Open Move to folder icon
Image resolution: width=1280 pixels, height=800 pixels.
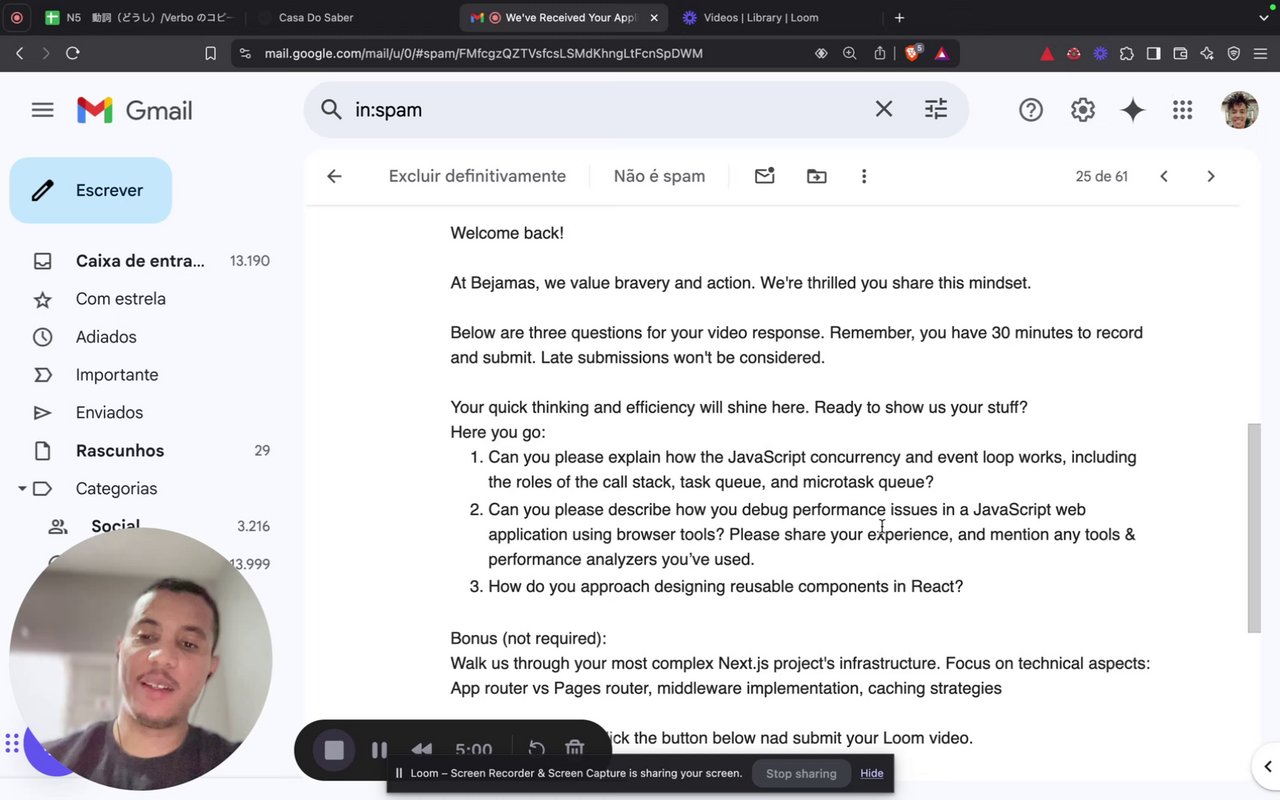point(817,176)
